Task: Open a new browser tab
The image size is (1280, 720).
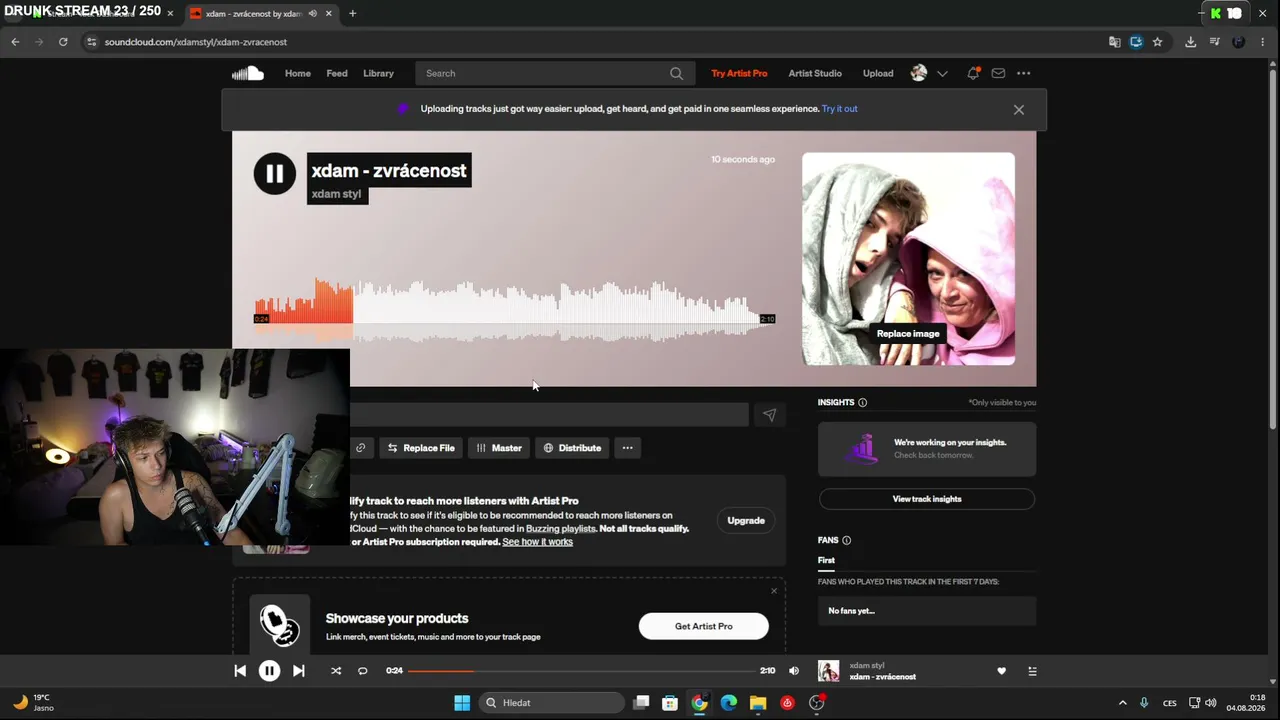Action: click(352, 14)
